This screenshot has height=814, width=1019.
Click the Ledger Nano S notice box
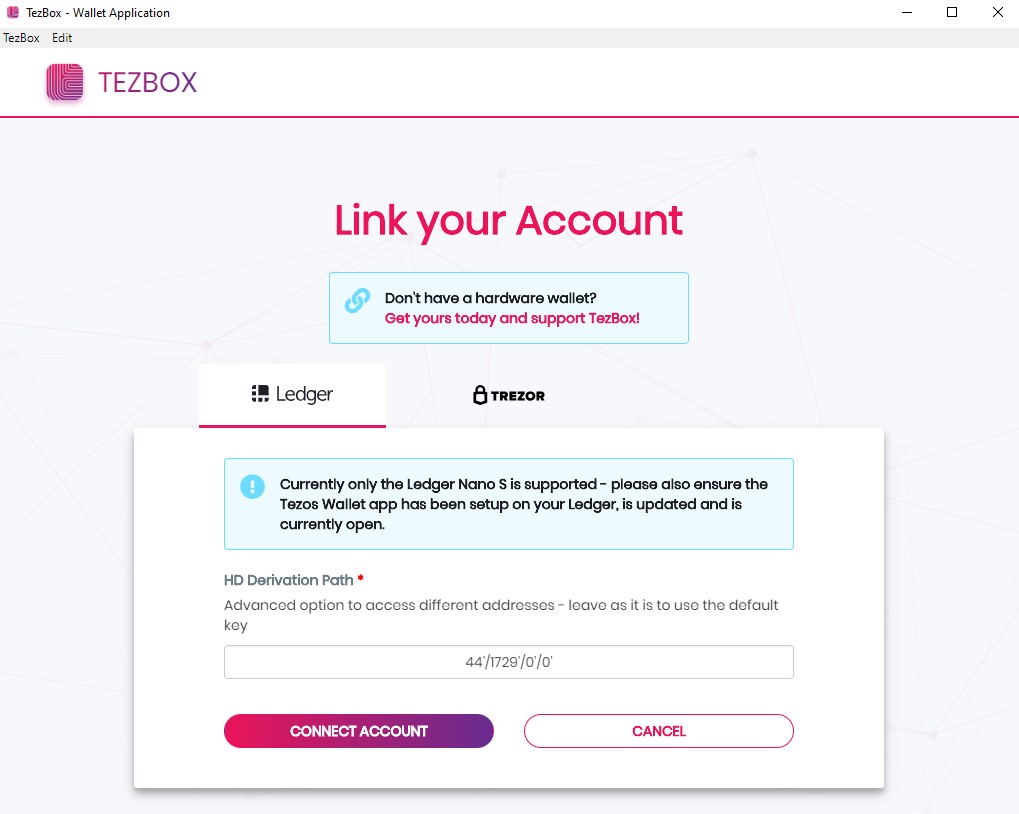(x=509, y=504)
